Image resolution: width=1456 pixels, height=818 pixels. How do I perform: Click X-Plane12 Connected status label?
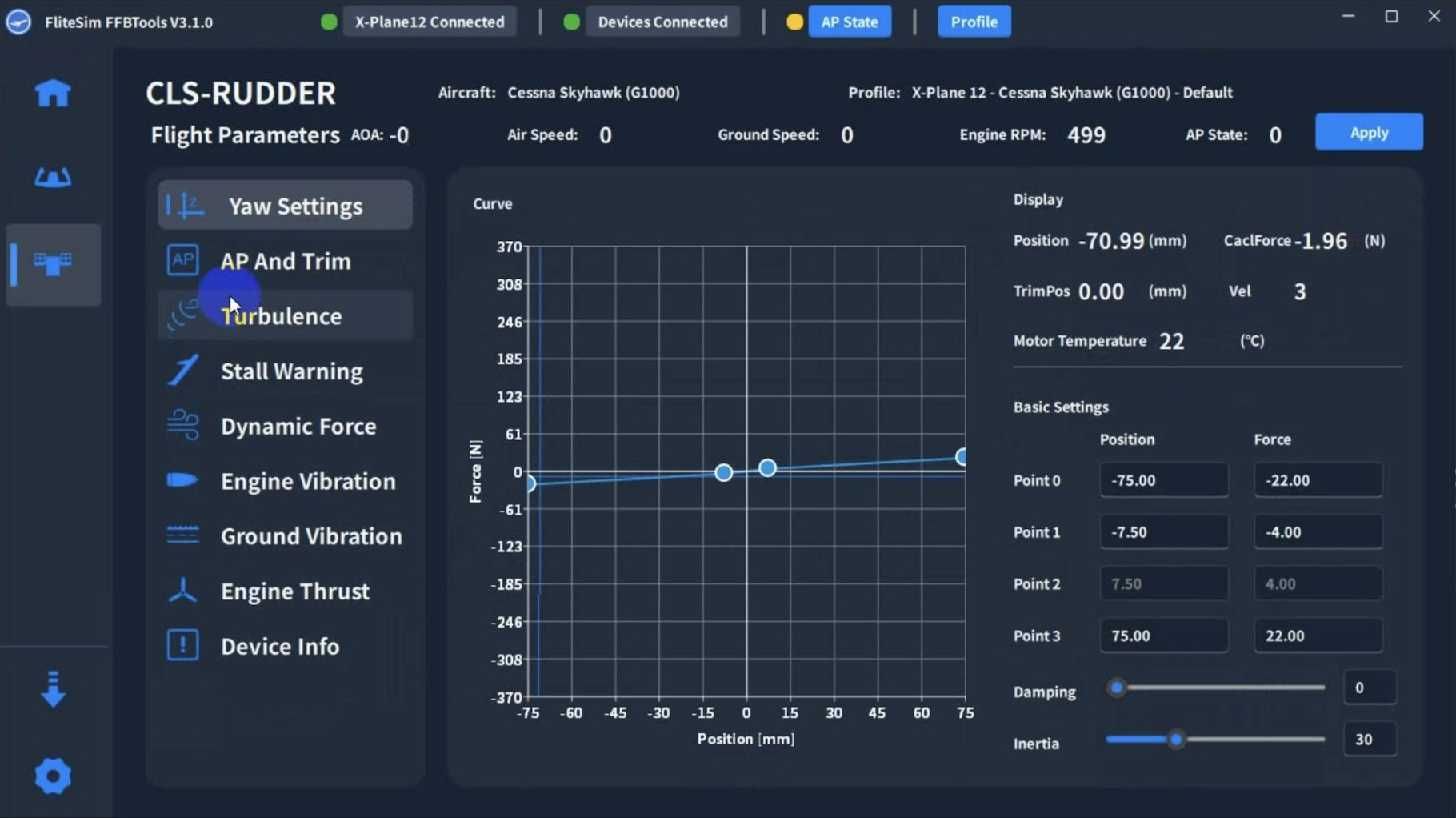(430, 22)
